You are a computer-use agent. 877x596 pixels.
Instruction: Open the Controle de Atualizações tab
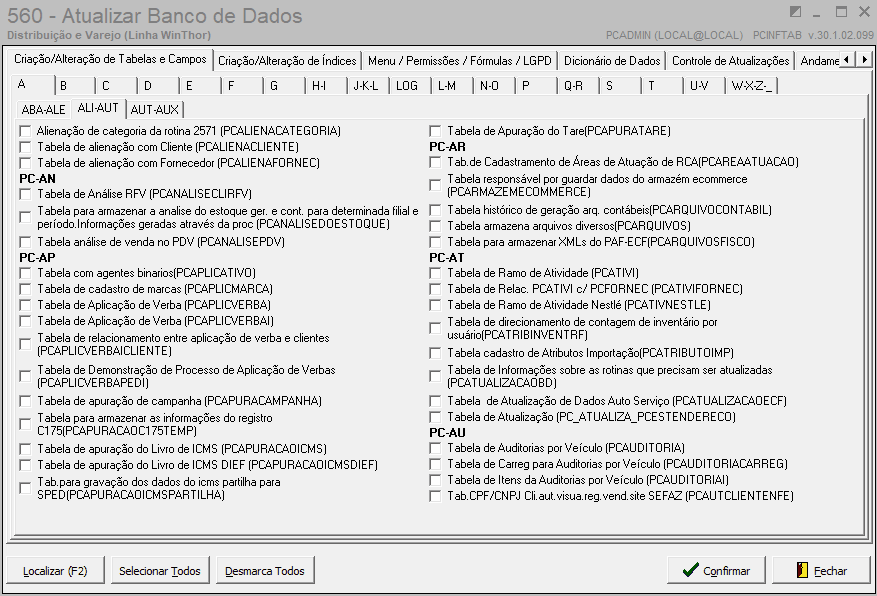point(730,61)
